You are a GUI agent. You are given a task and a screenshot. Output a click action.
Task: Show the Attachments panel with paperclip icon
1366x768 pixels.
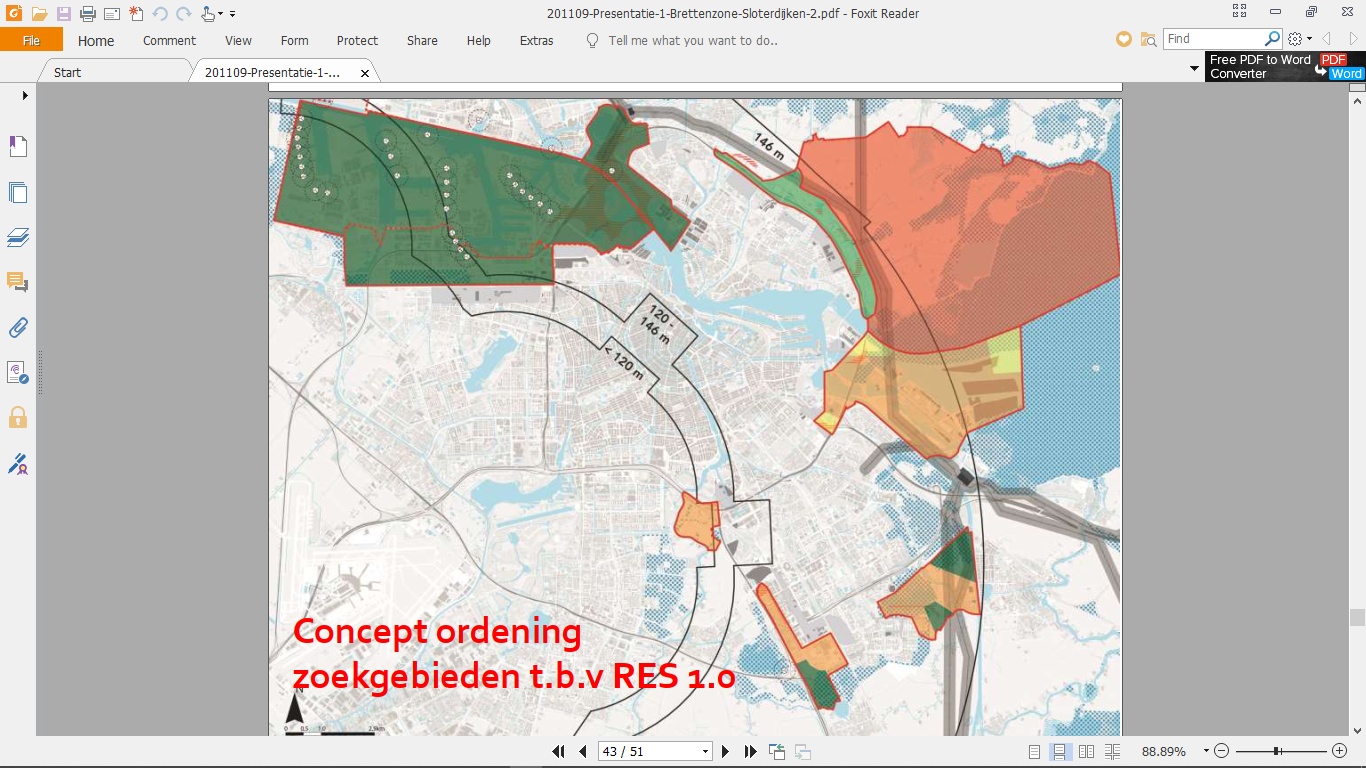coord(18,327)
